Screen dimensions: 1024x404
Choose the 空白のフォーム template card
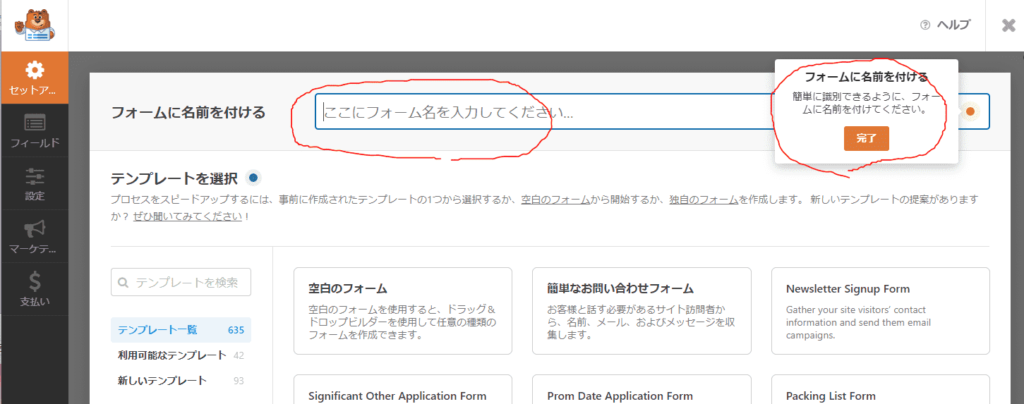[x=403, y=311]
